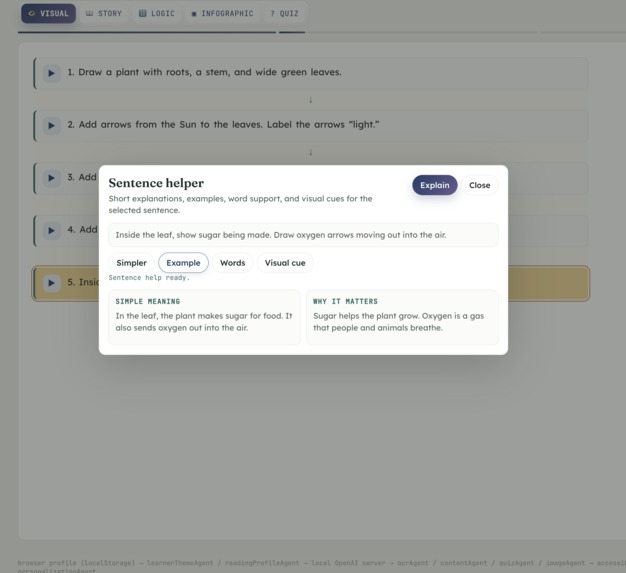Play step 1 Draw a plant
626x573 pixels.
[52, 73]
